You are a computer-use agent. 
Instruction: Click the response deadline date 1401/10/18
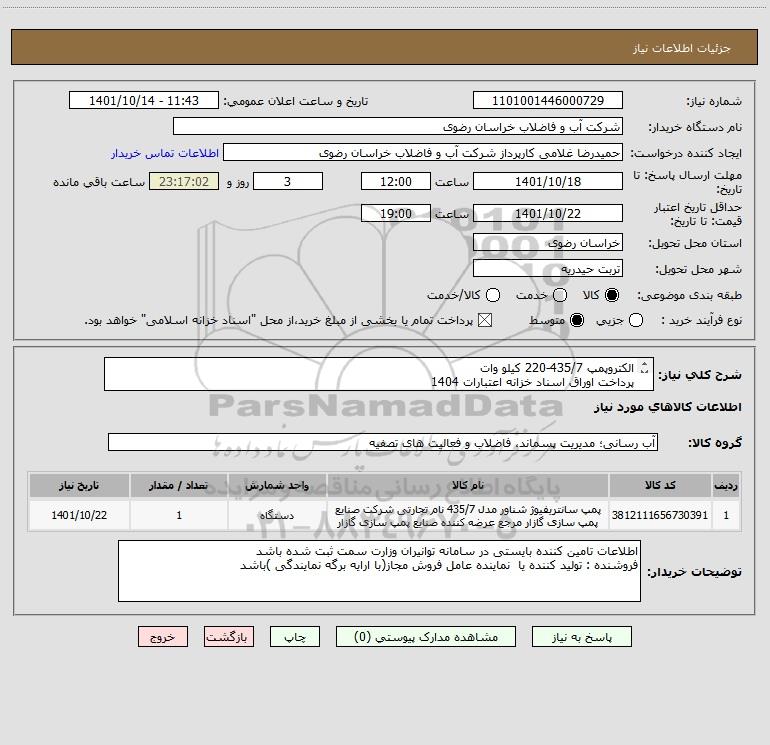click(548, 181)
